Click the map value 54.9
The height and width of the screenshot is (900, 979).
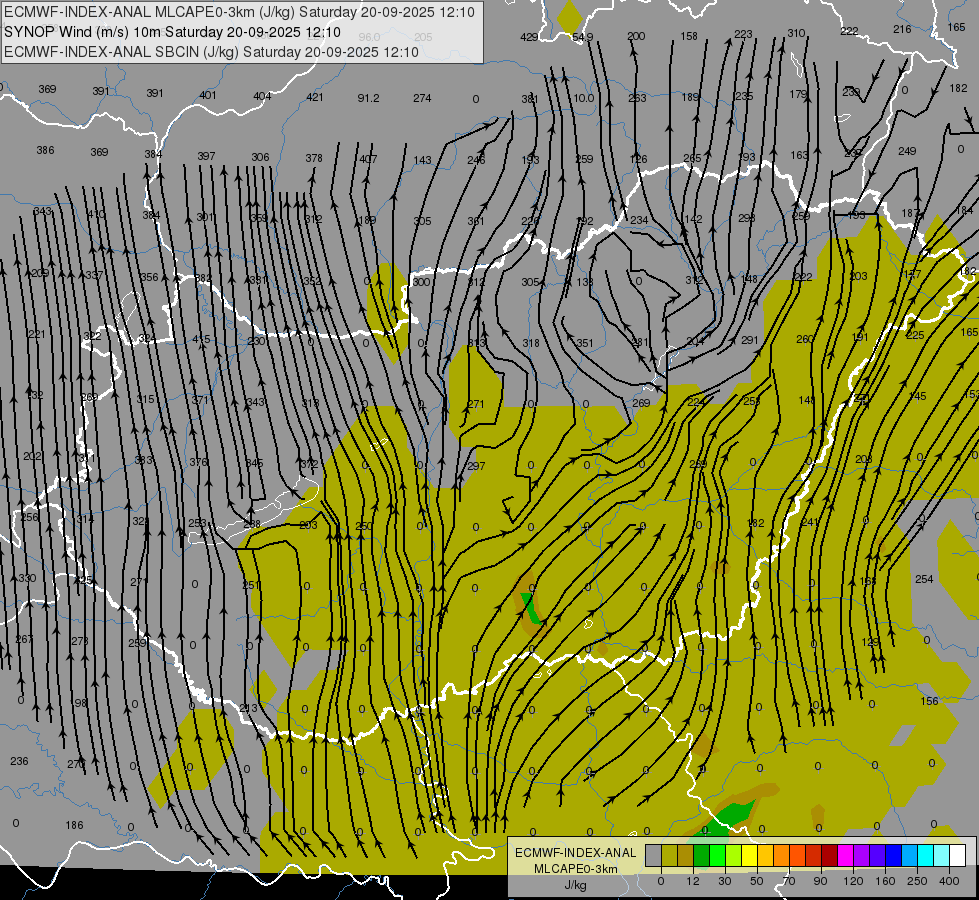582,37
